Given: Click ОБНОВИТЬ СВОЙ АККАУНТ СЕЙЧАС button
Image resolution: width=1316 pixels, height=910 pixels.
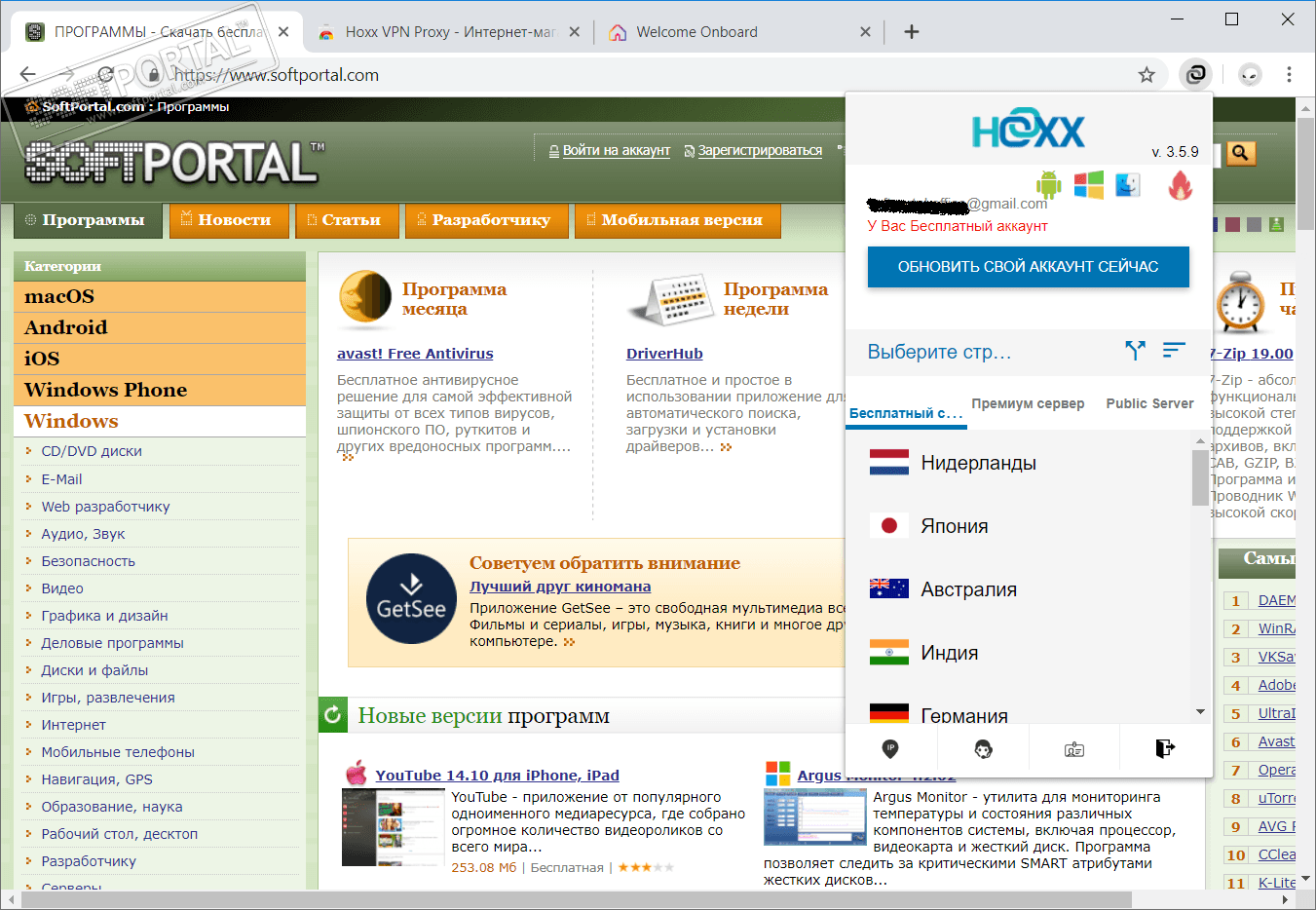Looking at the screenshot, I should click(x=1028, y=266).
